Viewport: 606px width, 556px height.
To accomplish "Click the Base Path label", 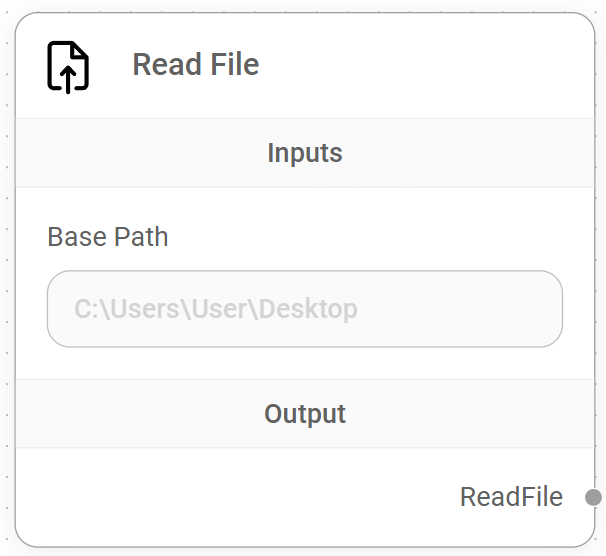I will tap(108, 237).
